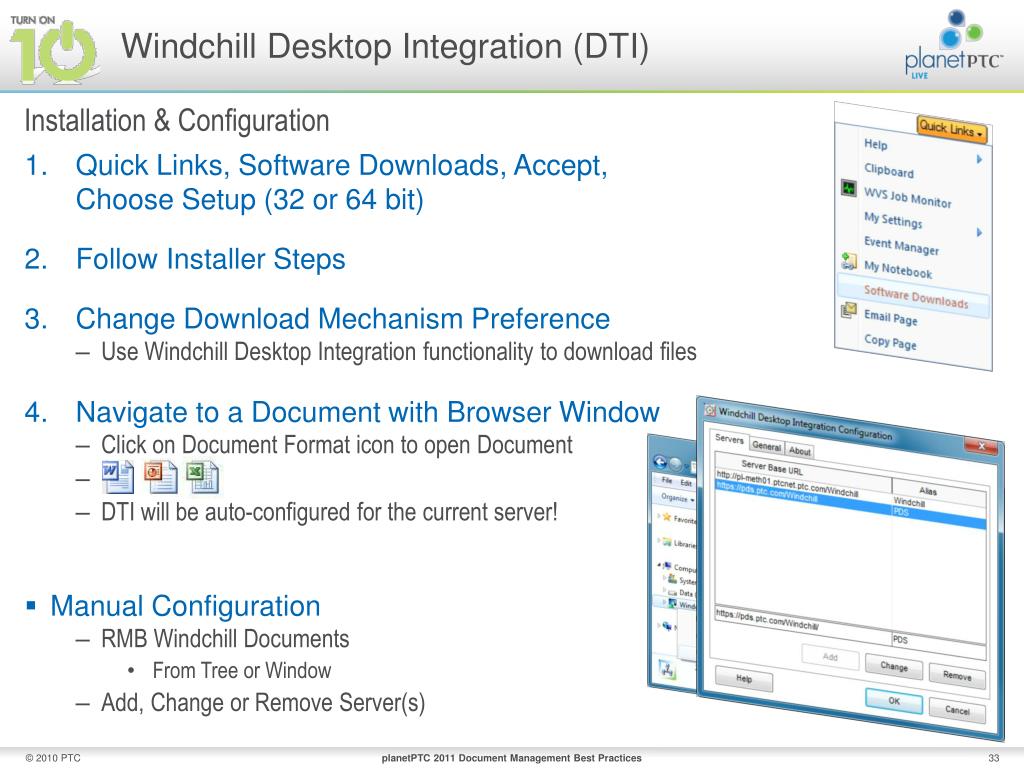Click the planetPTC Live logo
The image size is (1024, 768).
pyautogui.click(x=953, y=44)
